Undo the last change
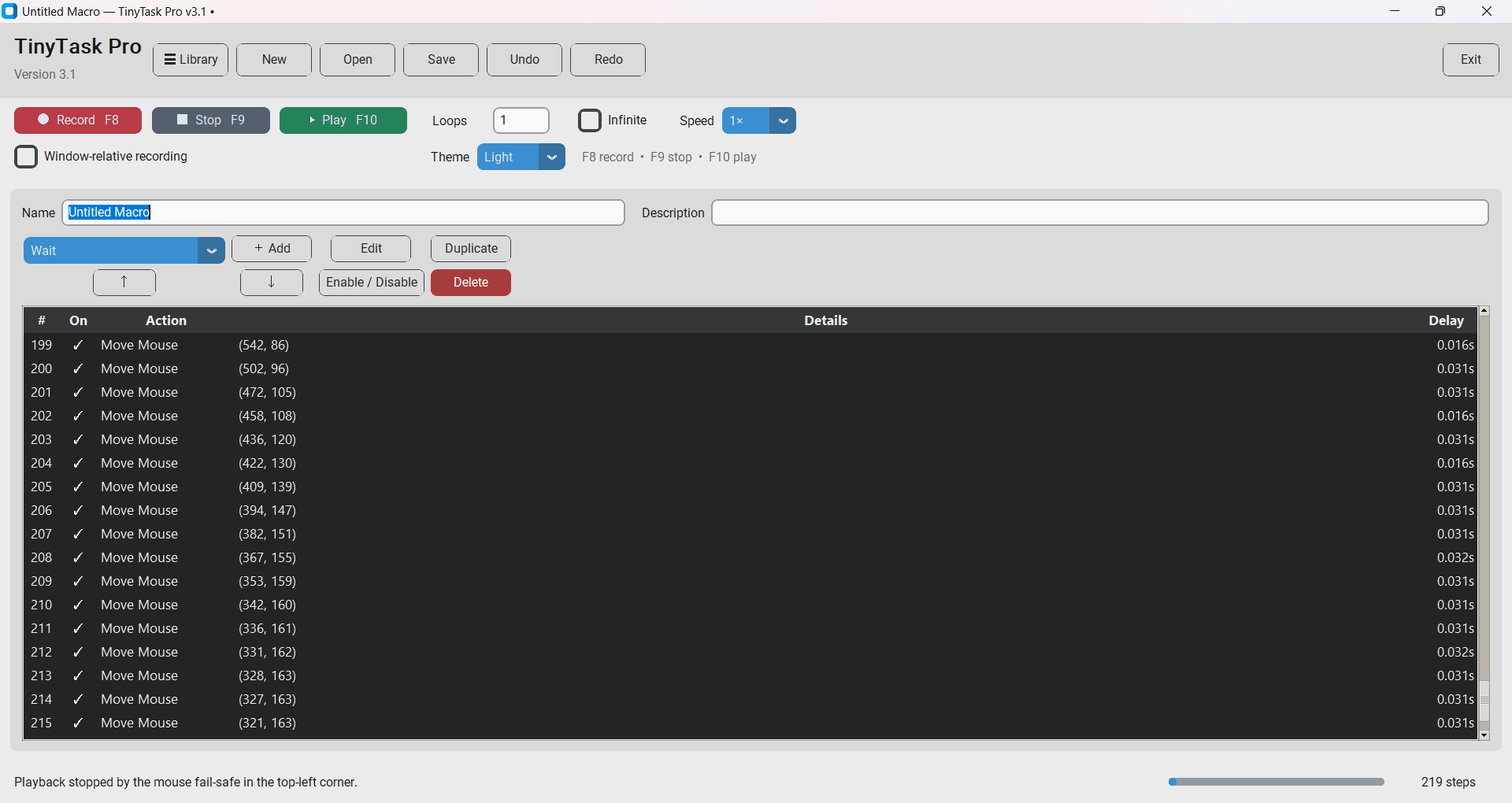Screen dimensions: 1512x803 [524, 60]
